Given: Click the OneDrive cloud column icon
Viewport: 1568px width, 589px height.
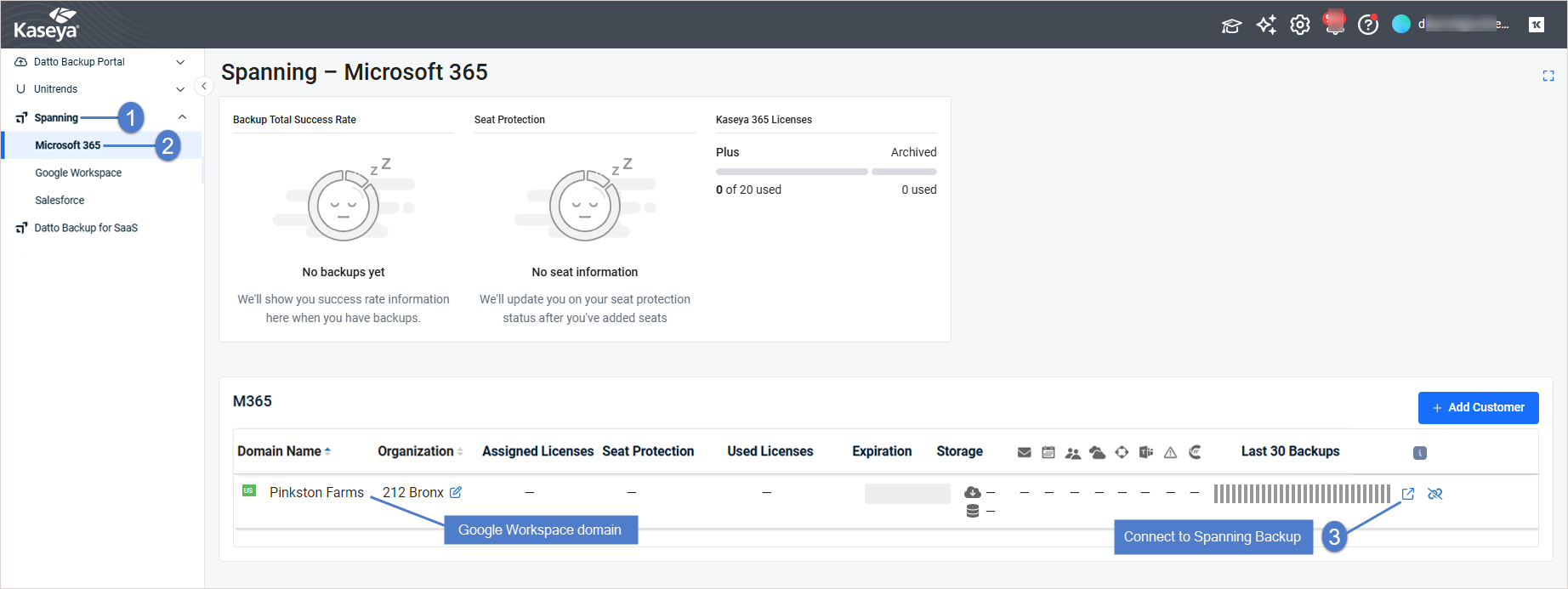Looking at the screenshot, I should coord(1098,452).
